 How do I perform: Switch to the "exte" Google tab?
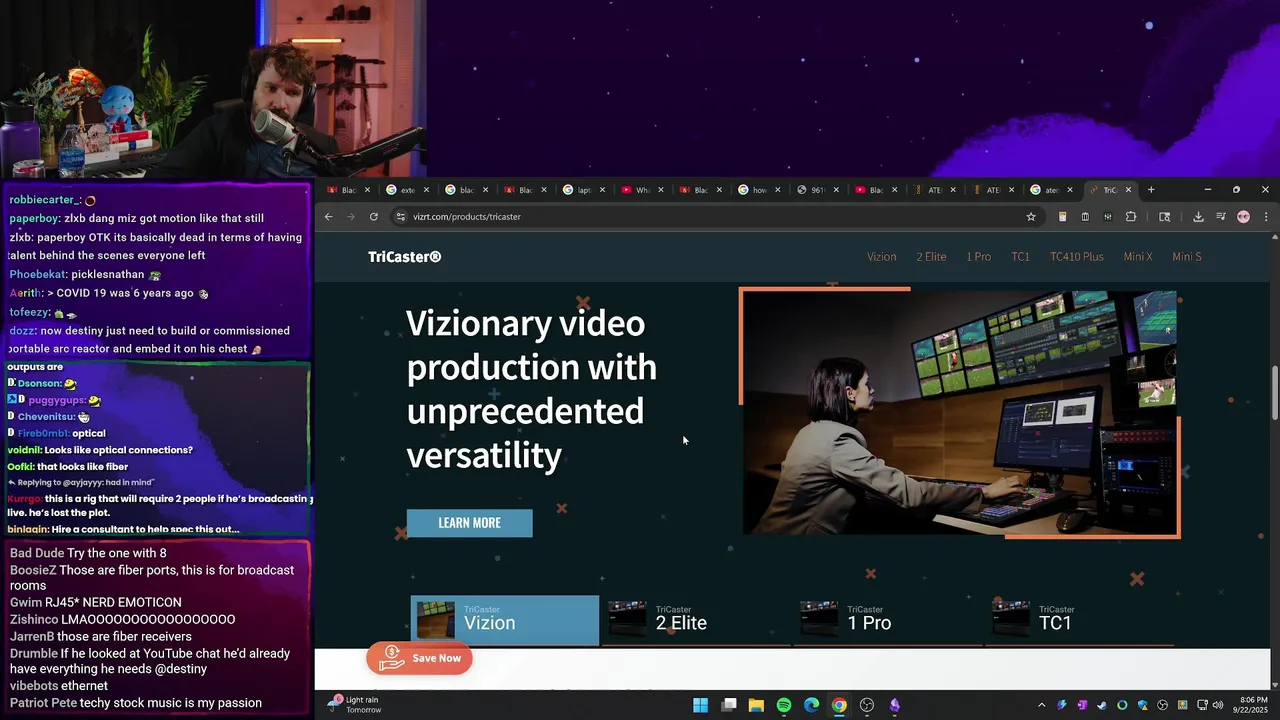pyautogui.click(x=408, y=190)
